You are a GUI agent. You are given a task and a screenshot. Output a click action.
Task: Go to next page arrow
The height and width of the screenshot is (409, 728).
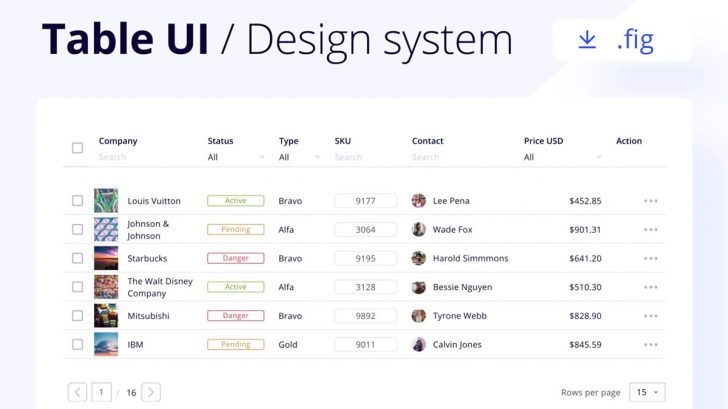(151, 392)
